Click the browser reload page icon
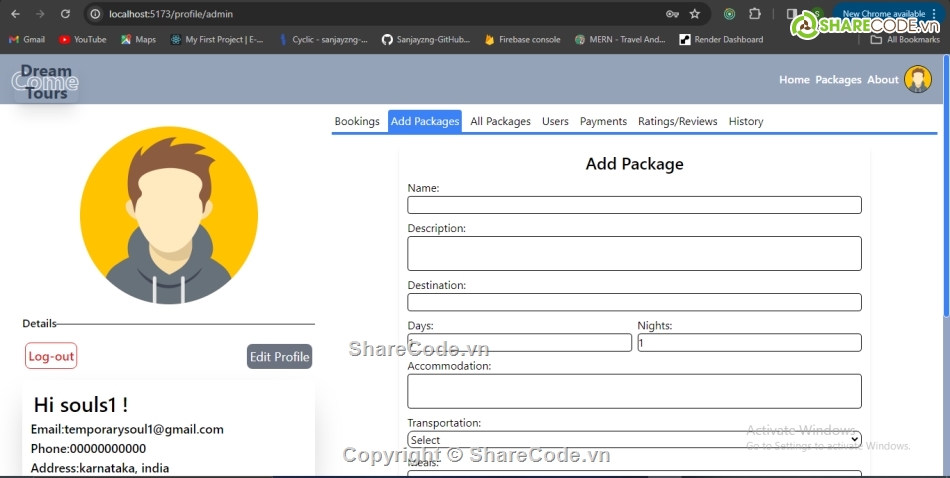This screenshot has height=478, width=950. (x=65, y=14)
